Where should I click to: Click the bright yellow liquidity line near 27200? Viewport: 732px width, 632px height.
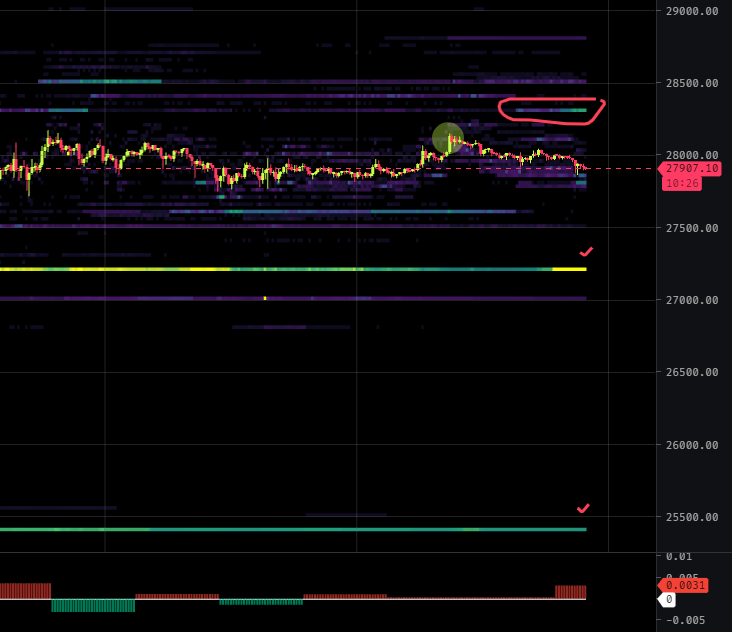click(293, 269)
